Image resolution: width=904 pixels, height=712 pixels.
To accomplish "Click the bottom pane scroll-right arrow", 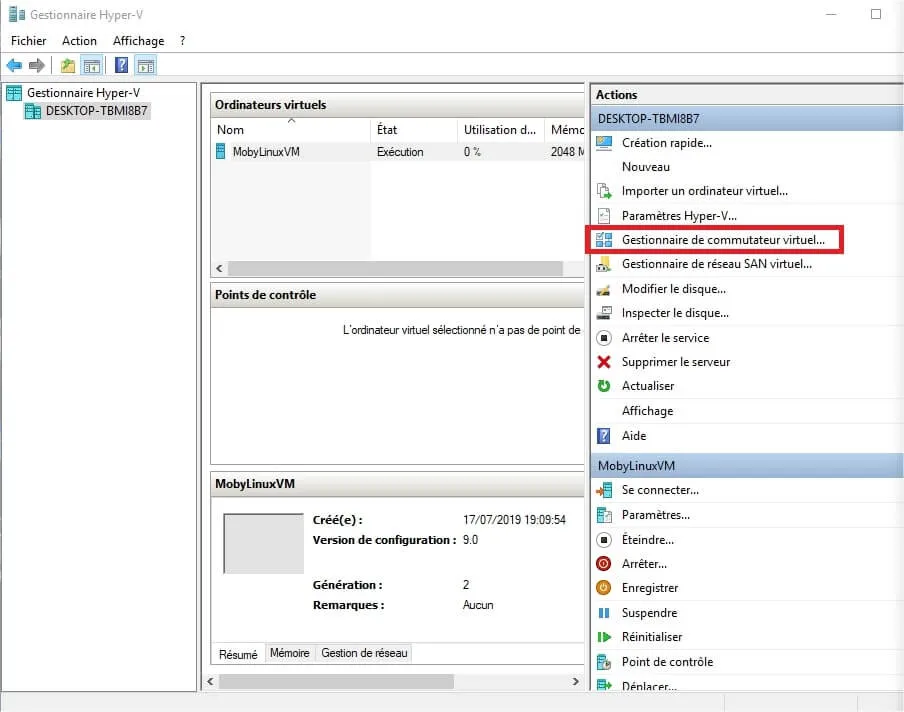I will point(575,681).
